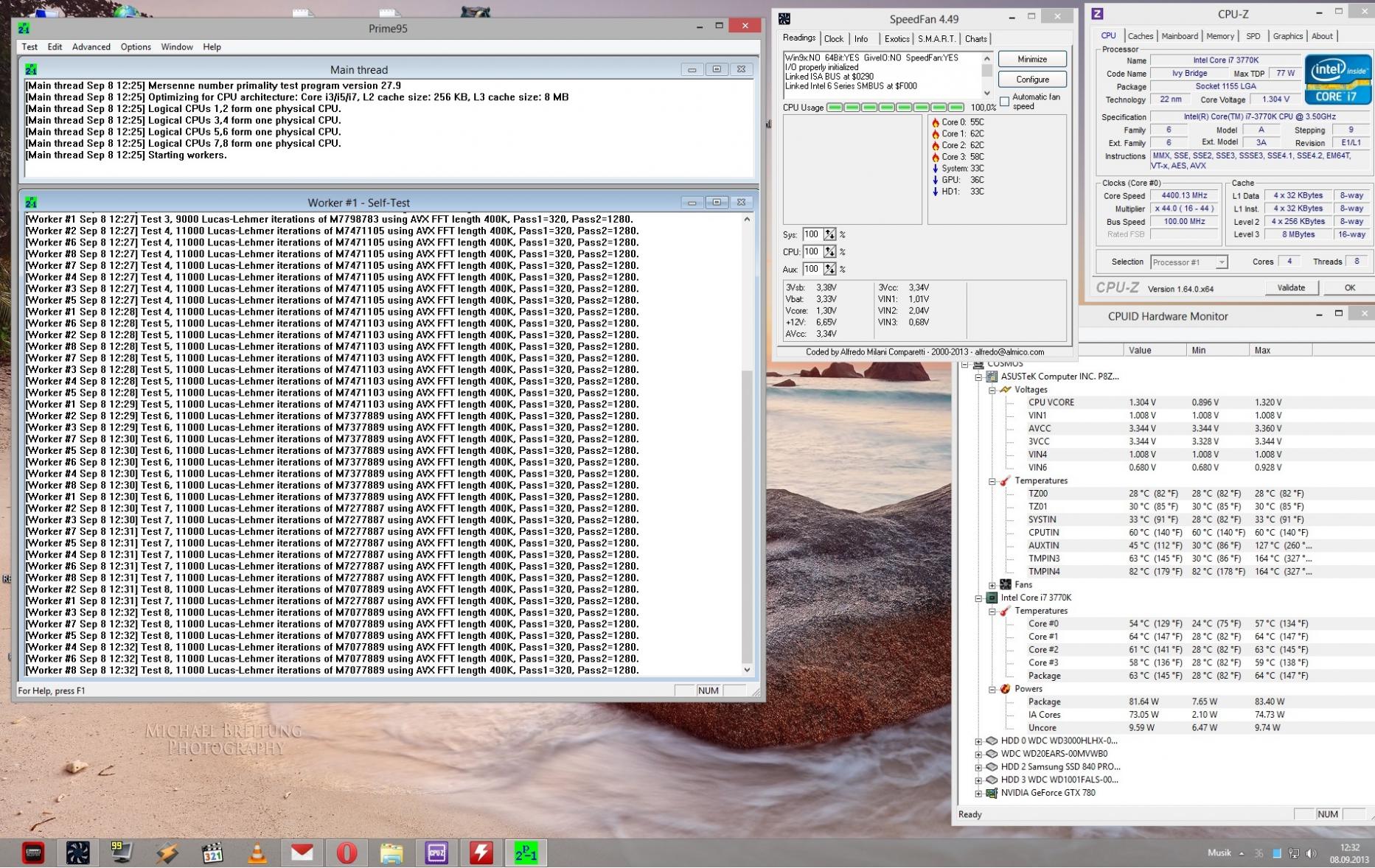1375x868 pixels.
Task: Open the Test menu in Prime95
Action: click(x=29, y=46)
